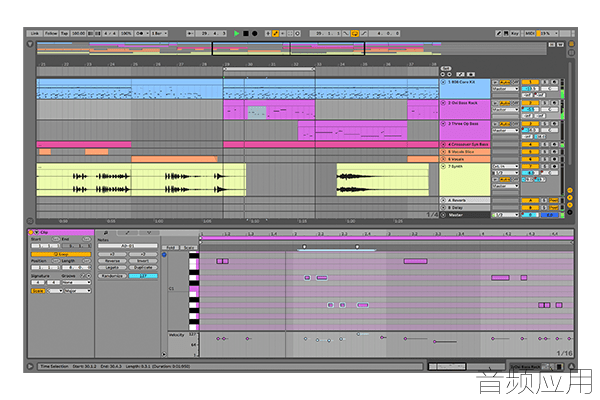
Task: Toggle activator of 808 Core Kit track
Action: [530, 82]
